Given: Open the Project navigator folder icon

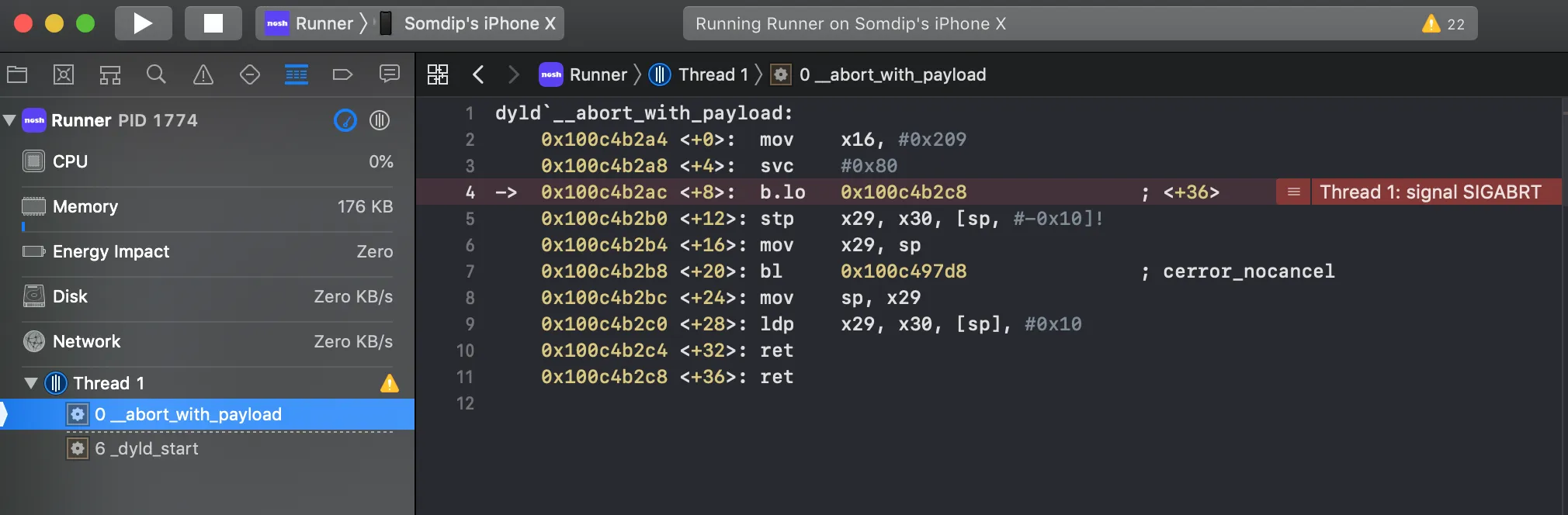Looking at the screenshot, I should [x=17, y=74].
